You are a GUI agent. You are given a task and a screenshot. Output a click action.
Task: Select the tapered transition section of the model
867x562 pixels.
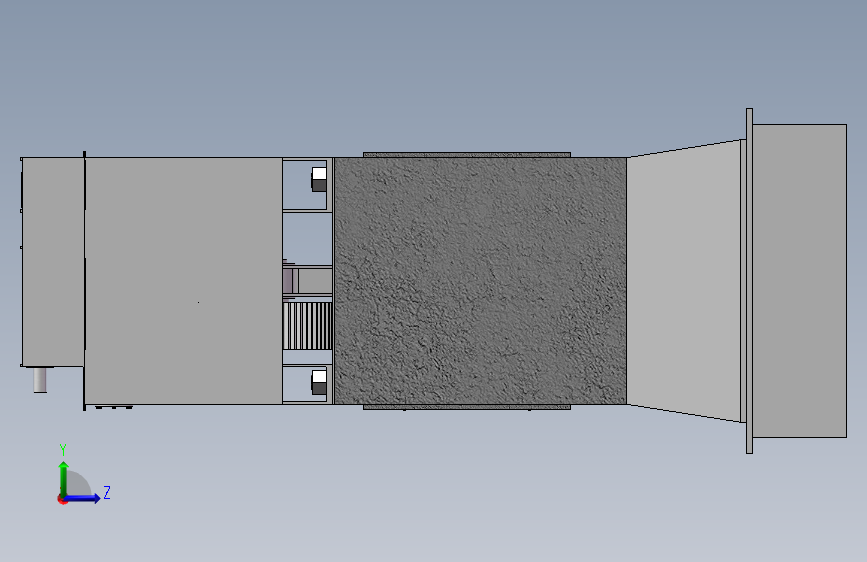683,281
